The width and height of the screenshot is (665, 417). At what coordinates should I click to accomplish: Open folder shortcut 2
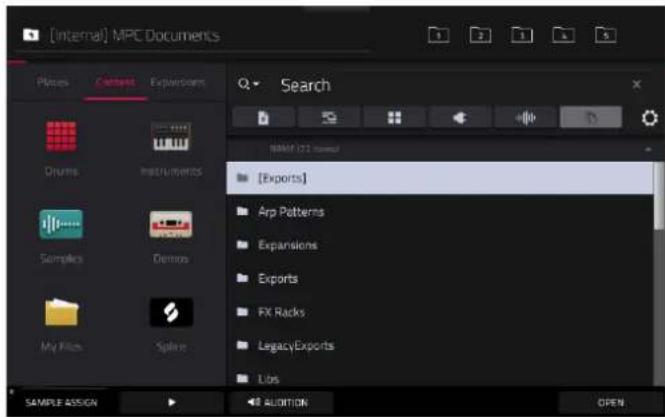[x=480, y=35]
